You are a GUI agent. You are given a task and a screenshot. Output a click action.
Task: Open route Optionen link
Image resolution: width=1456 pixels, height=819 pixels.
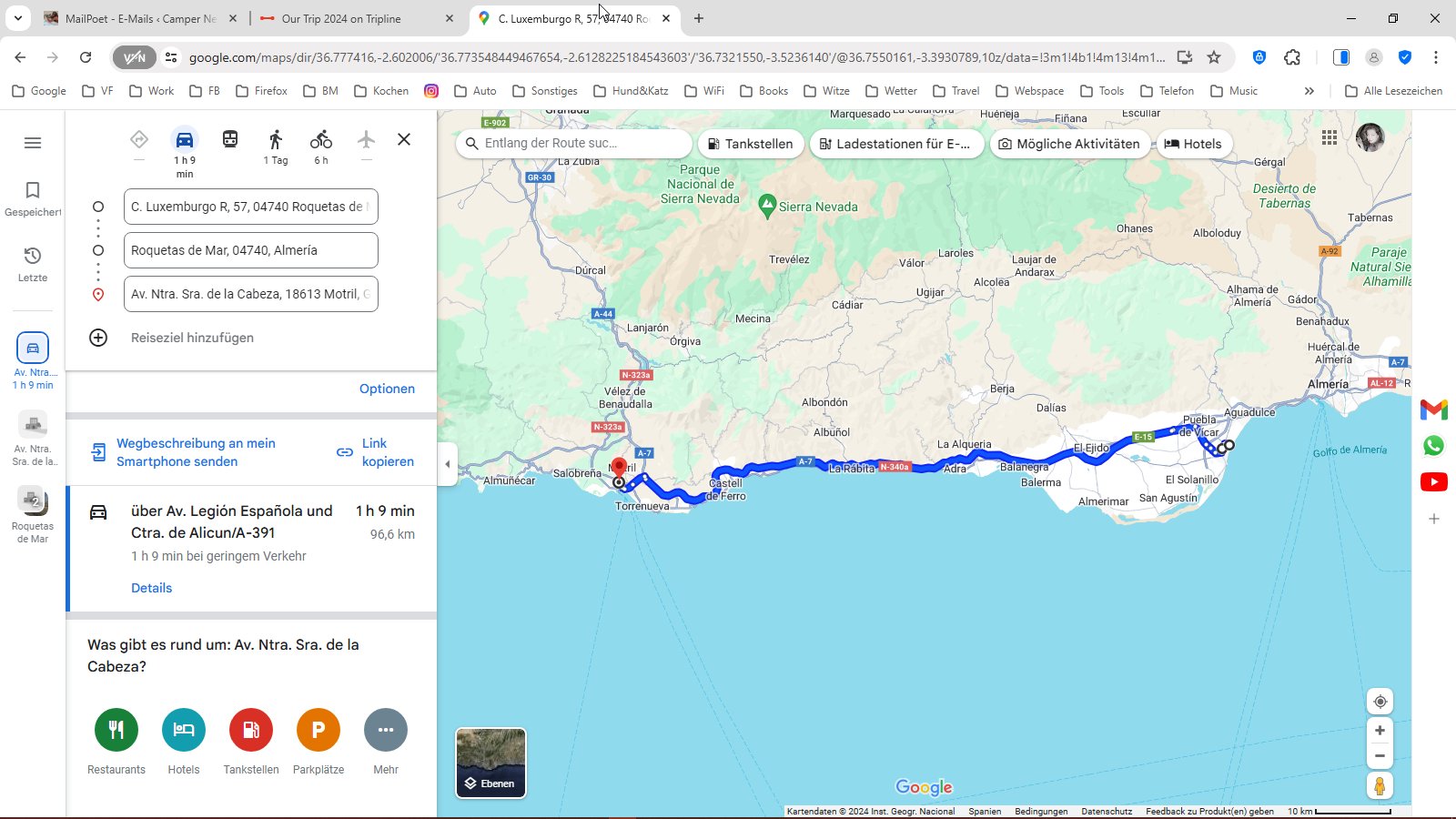[387, 389]
